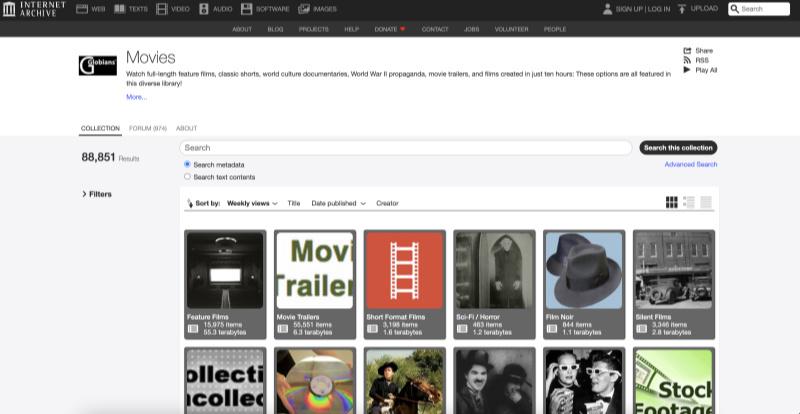
Task: Open the About menu item in navbar
Action: pos(242,29)
